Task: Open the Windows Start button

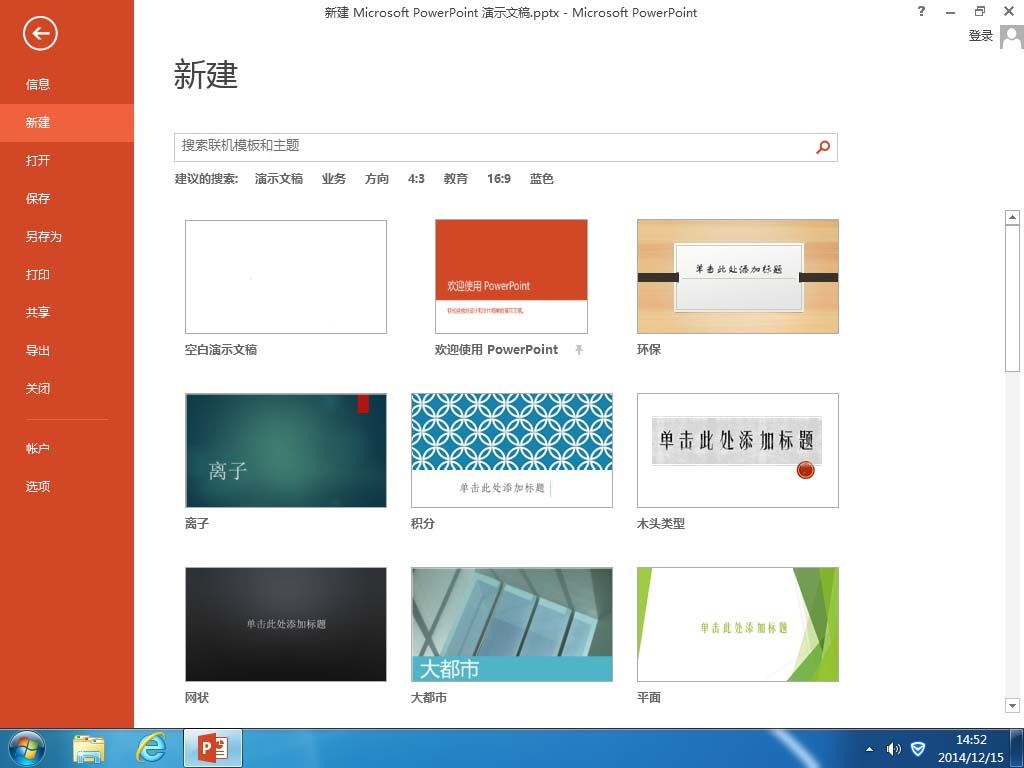Action: click(27, 748)
